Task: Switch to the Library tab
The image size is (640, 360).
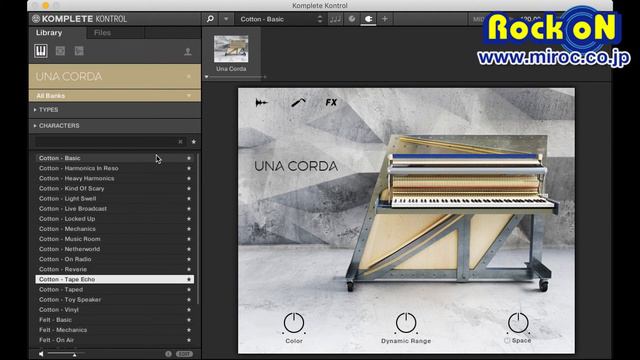Action: 49,33
